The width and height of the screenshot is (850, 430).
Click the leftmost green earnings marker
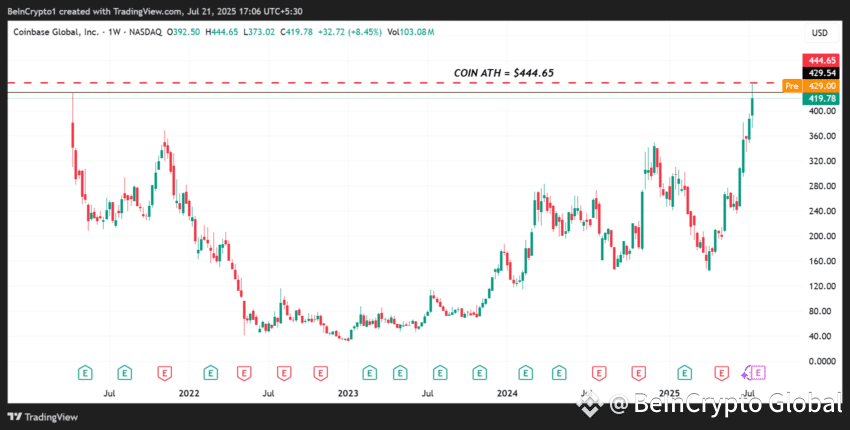tap(85, 373)
